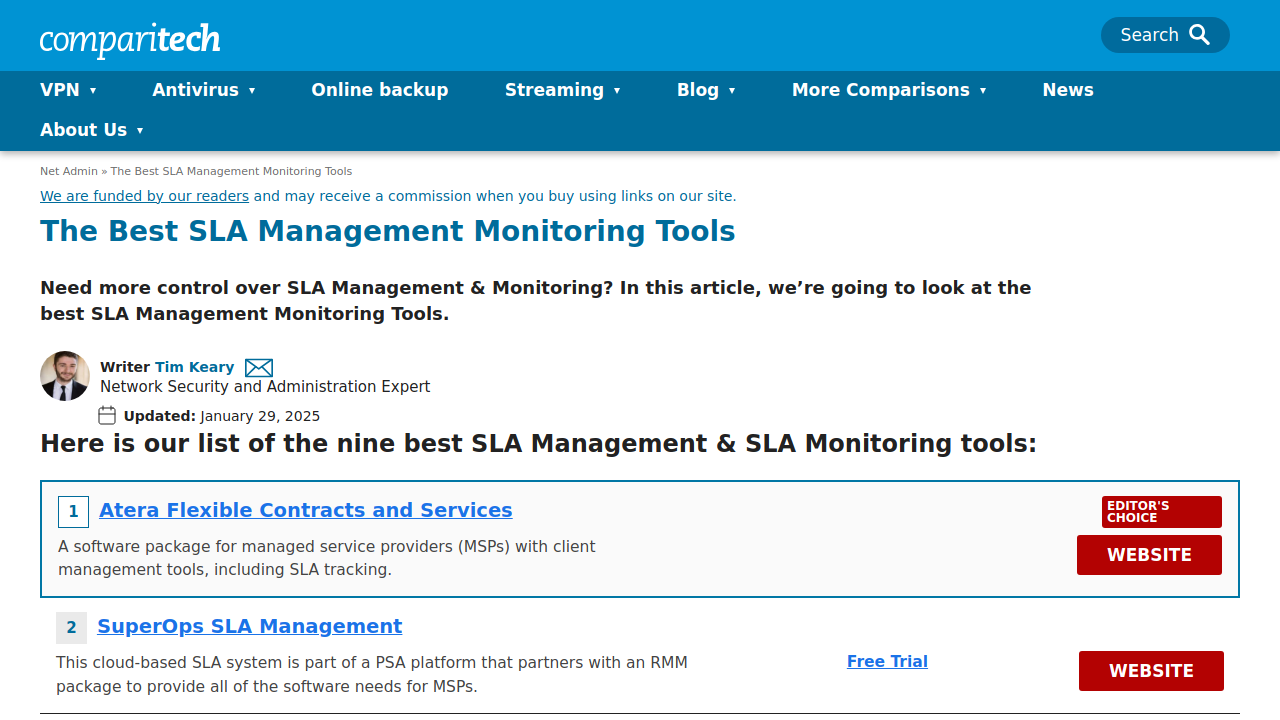The width and height of the screenshot is (1280, 720).
Task: Expand the Antivirus dropdown arrow
Action: point(252,91)
